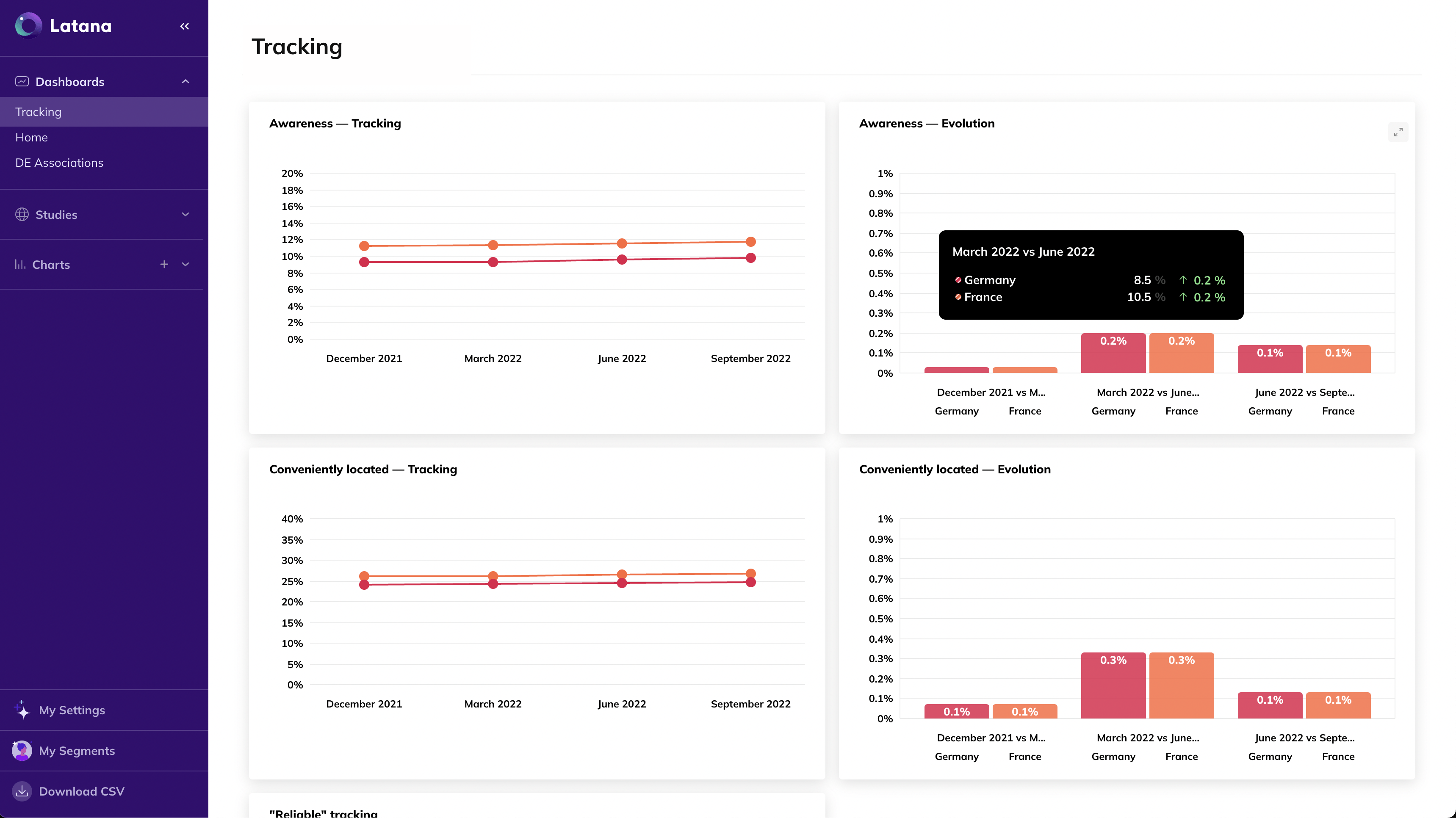Click the Latana logo icon
The height and width of the screenshot is (818, 1456).
pos(29,25)
